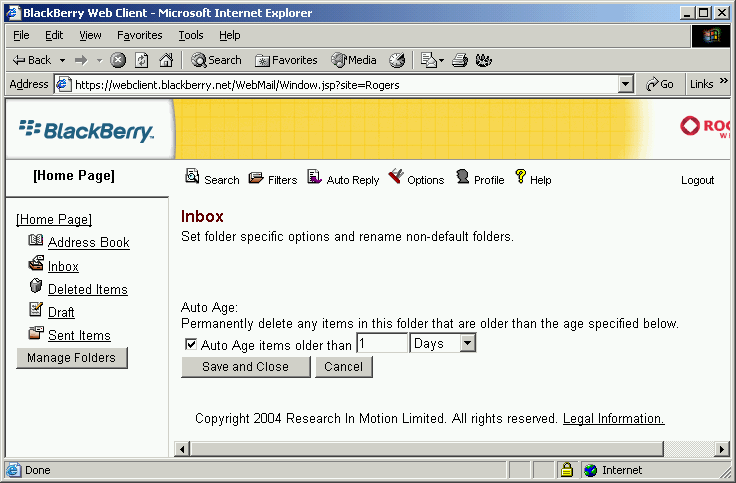Viewport: 736px width, 483px height.
Task: Click the yellow question mark Help icon
Action: 520,176
